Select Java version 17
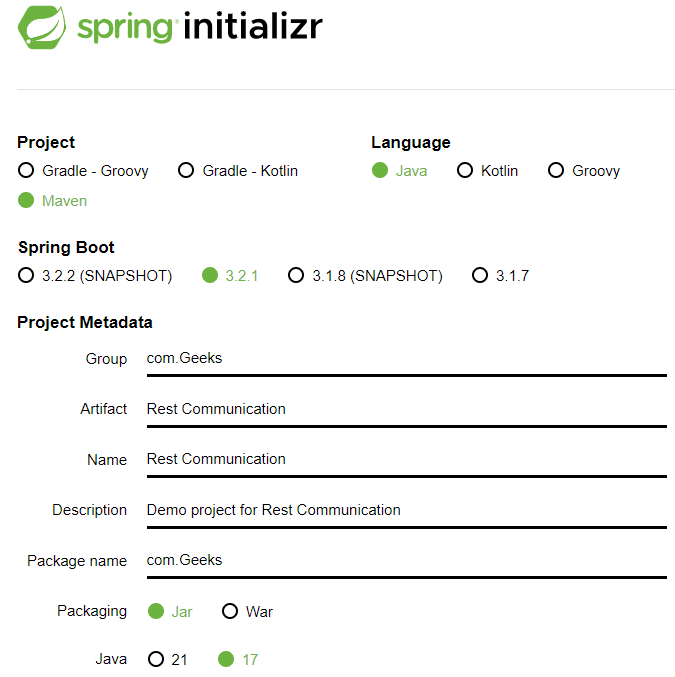The height and width of the screenshot is (677, 675). [226, 659]
